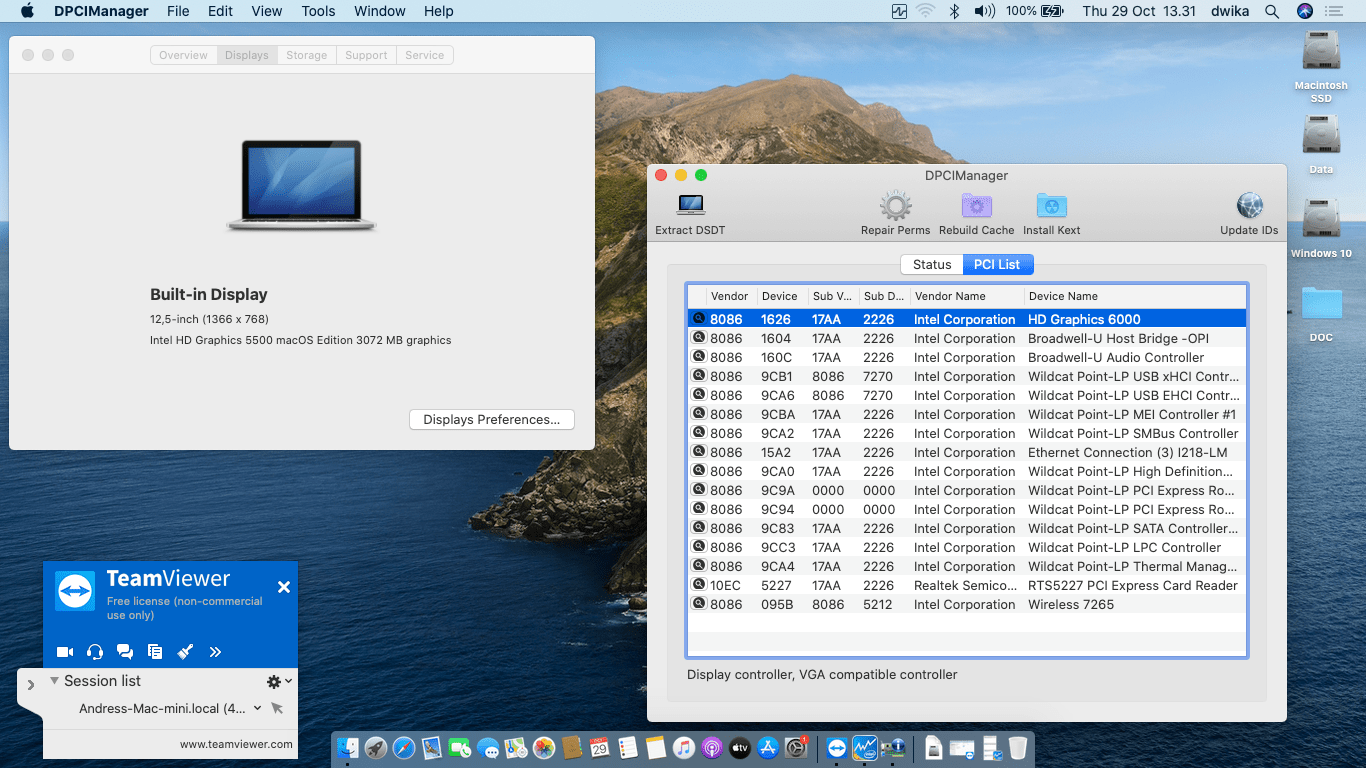This screenshot has width=1366, height=768.
Task: Collapse the Session list disclosure triangle
Action: click(x=54, y=681)
